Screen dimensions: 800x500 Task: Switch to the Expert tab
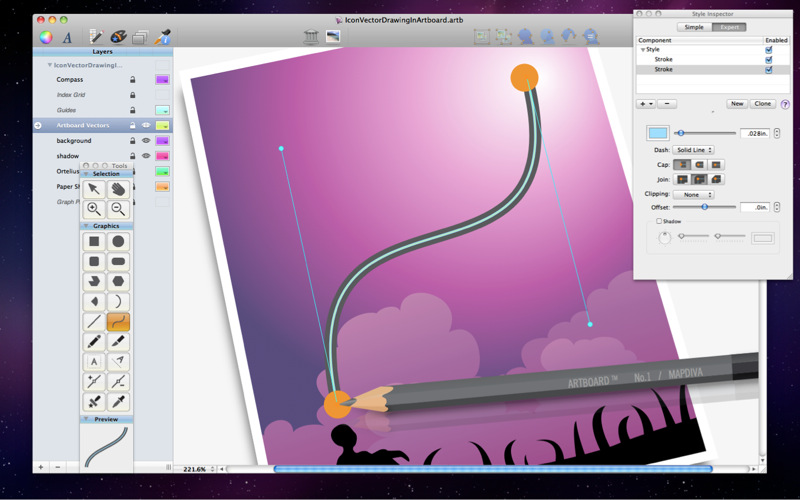728,27
